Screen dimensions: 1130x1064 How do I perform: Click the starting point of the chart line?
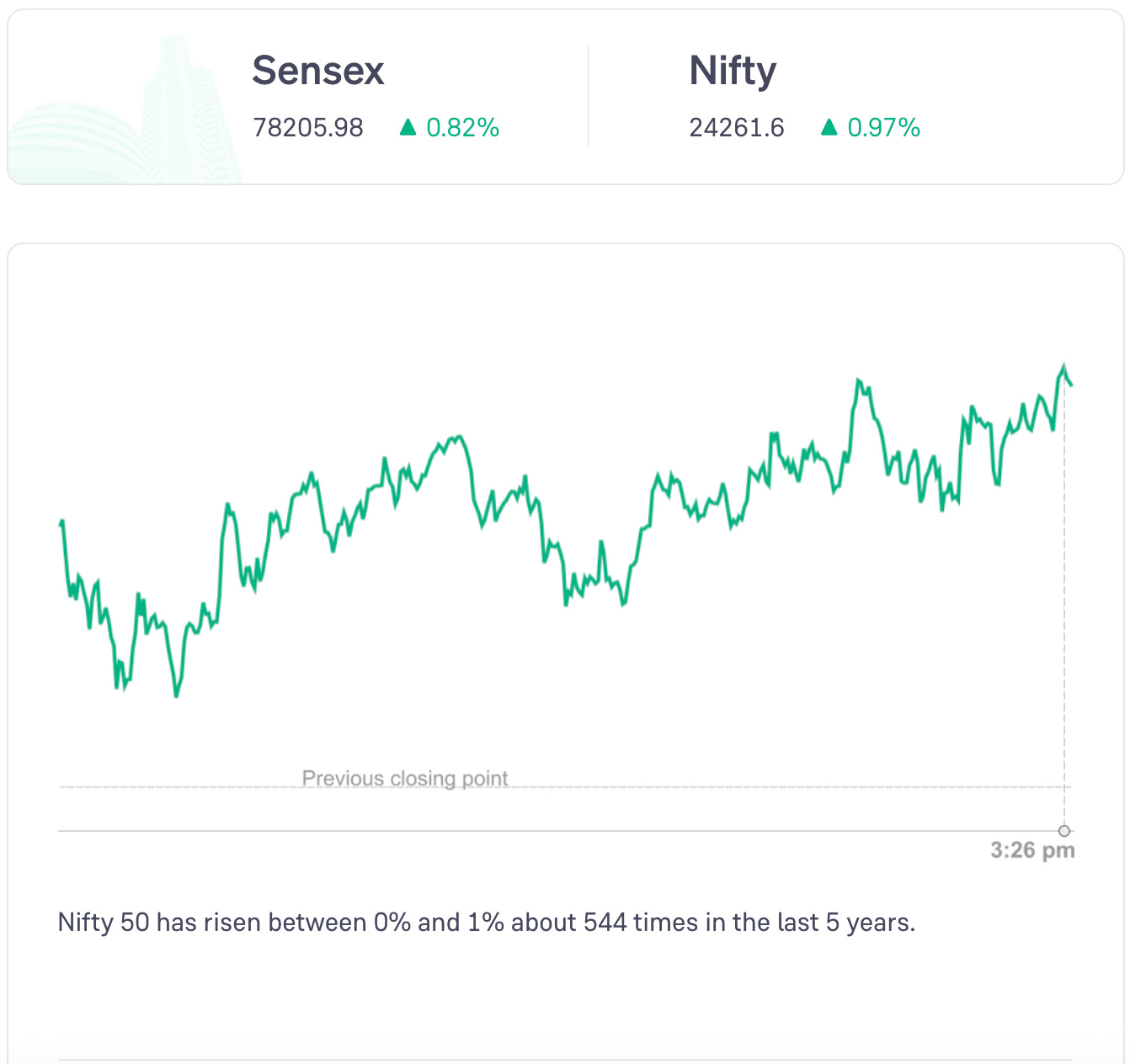coord(61,524)
